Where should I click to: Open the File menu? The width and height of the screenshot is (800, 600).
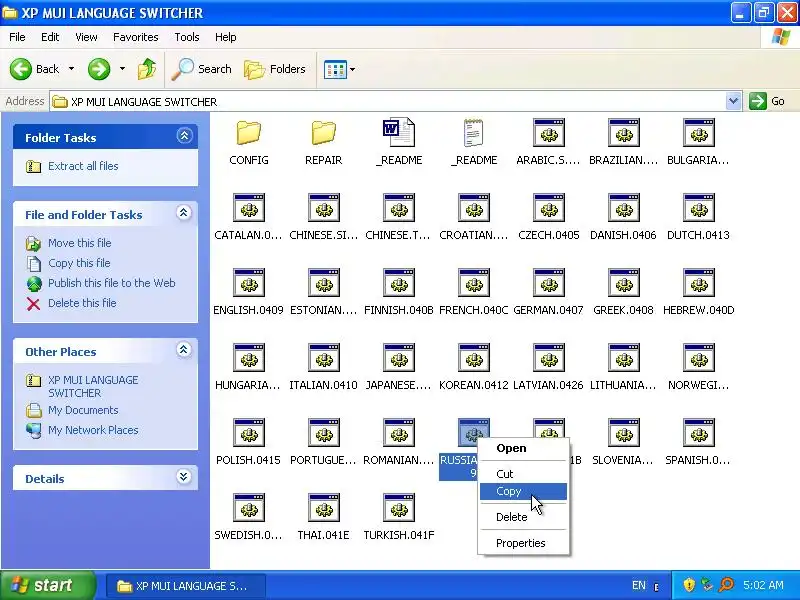pyautogui.click(x=17, y=37)
